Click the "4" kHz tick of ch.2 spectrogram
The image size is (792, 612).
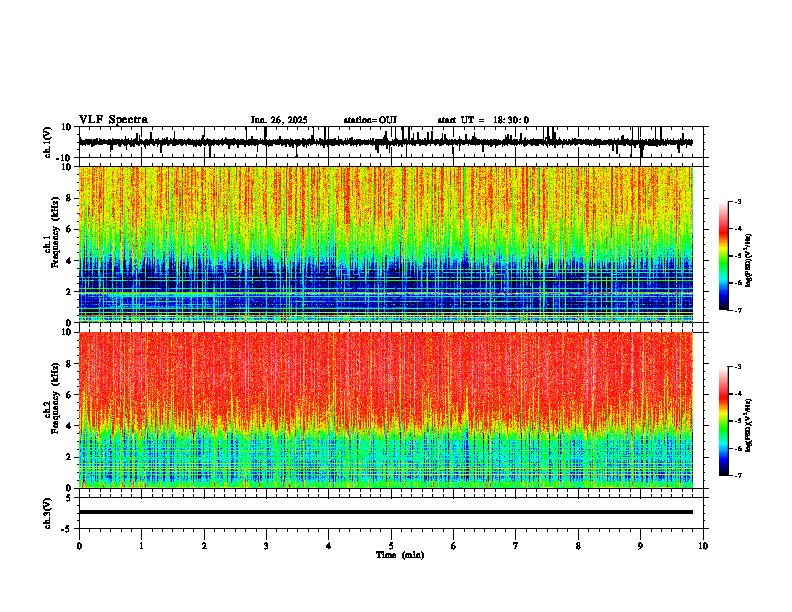click(x=70, y=426)
